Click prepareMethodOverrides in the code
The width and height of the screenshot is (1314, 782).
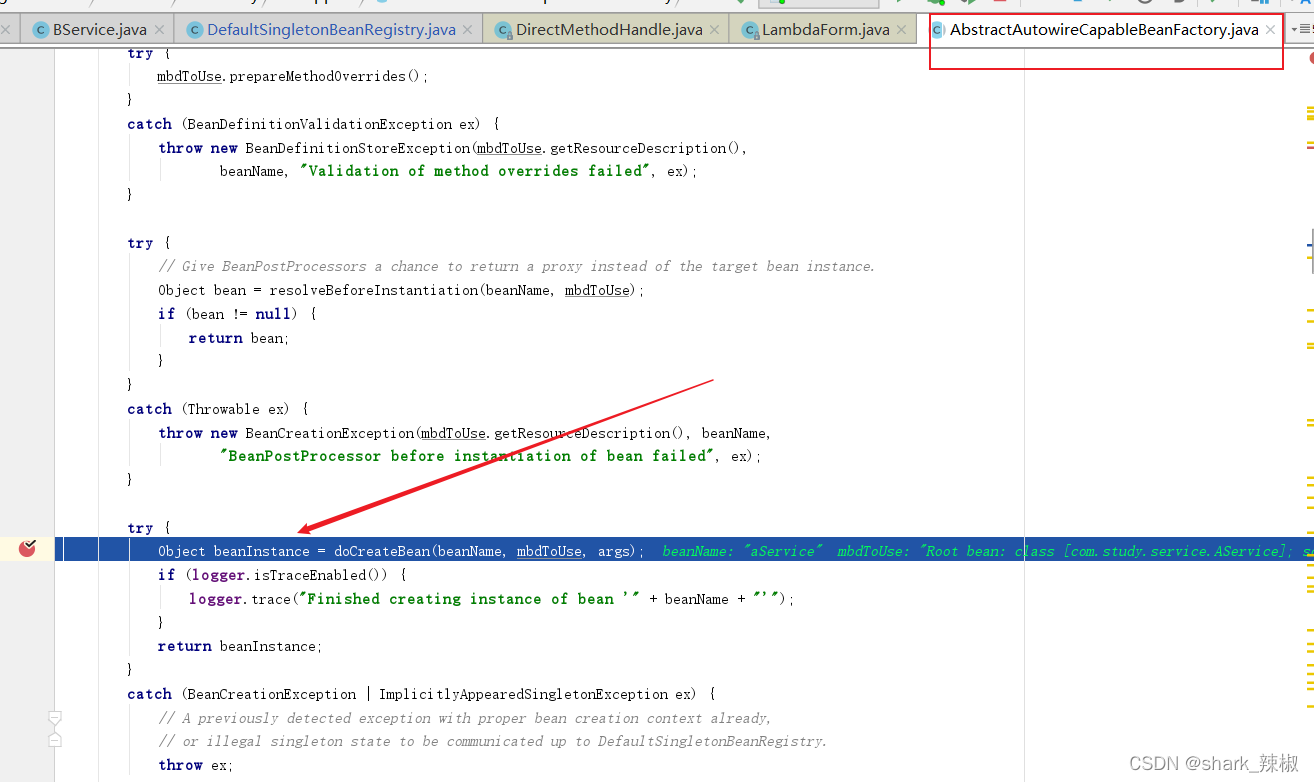[x=317, y=76]
